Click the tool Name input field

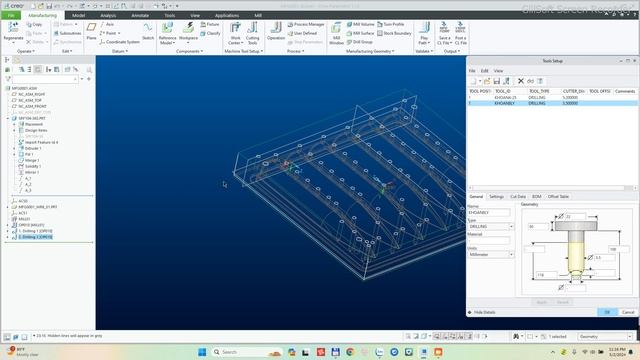pyautogui.click(x=489, y=213)
